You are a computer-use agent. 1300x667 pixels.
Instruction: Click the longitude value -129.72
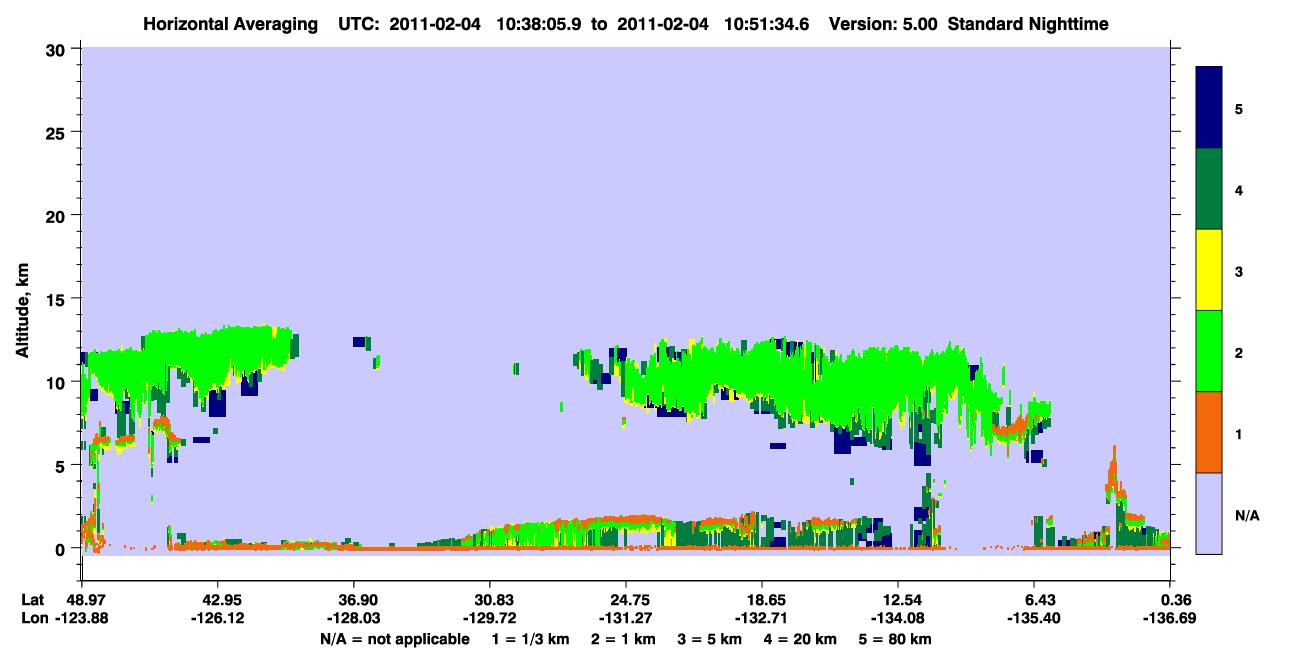[490, 619]
